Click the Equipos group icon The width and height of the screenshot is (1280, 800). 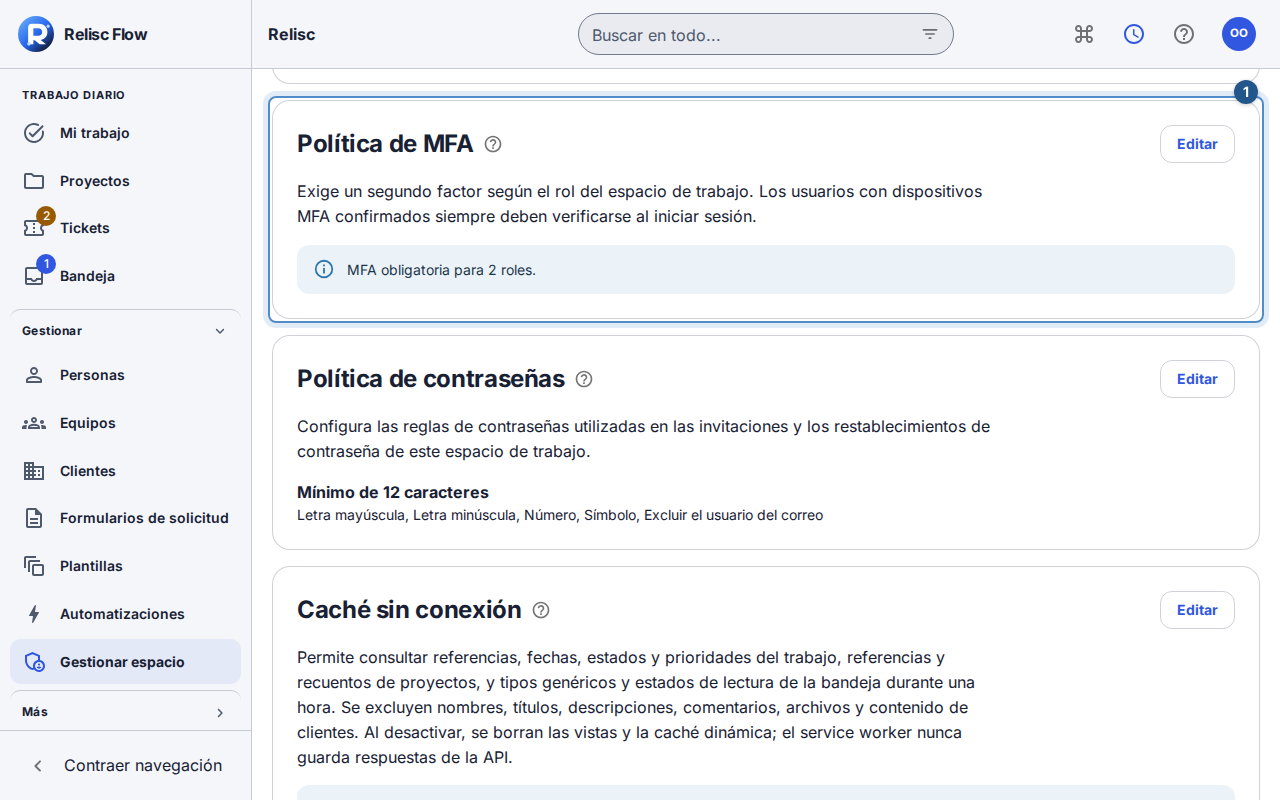pyautogui.click(x=34, y=423)
